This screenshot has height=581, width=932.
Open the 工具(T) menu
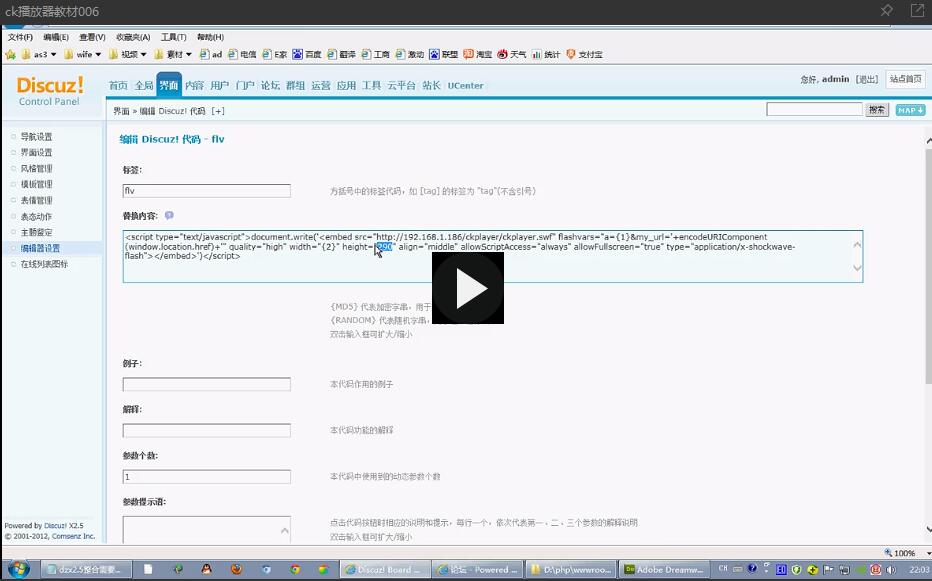coord(174,37)
